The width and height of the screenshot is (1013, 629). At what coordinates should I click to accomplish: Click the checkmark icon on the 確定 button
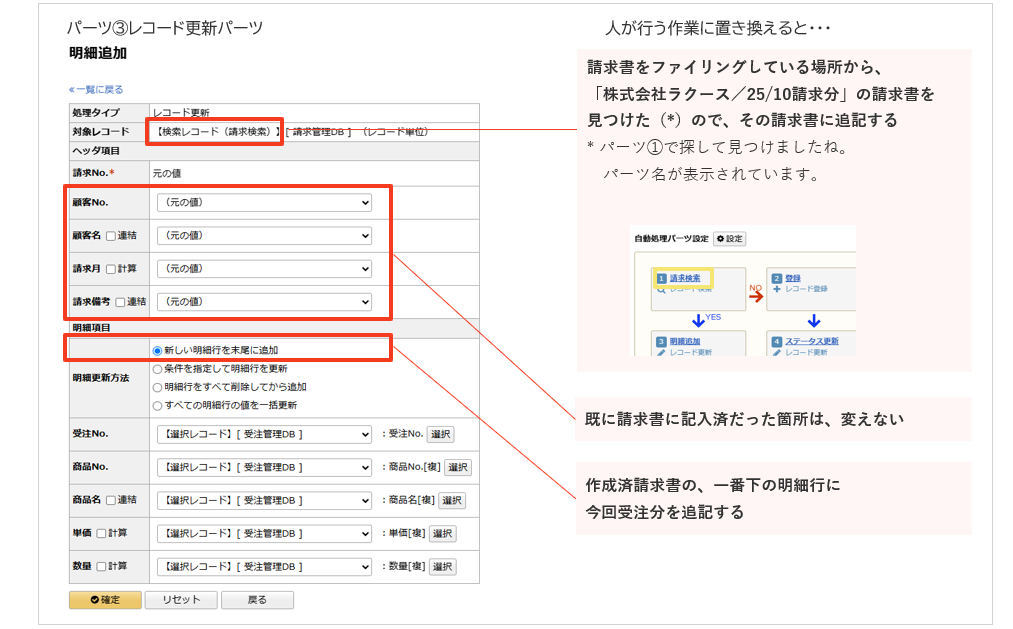click(x=94, y=598)
